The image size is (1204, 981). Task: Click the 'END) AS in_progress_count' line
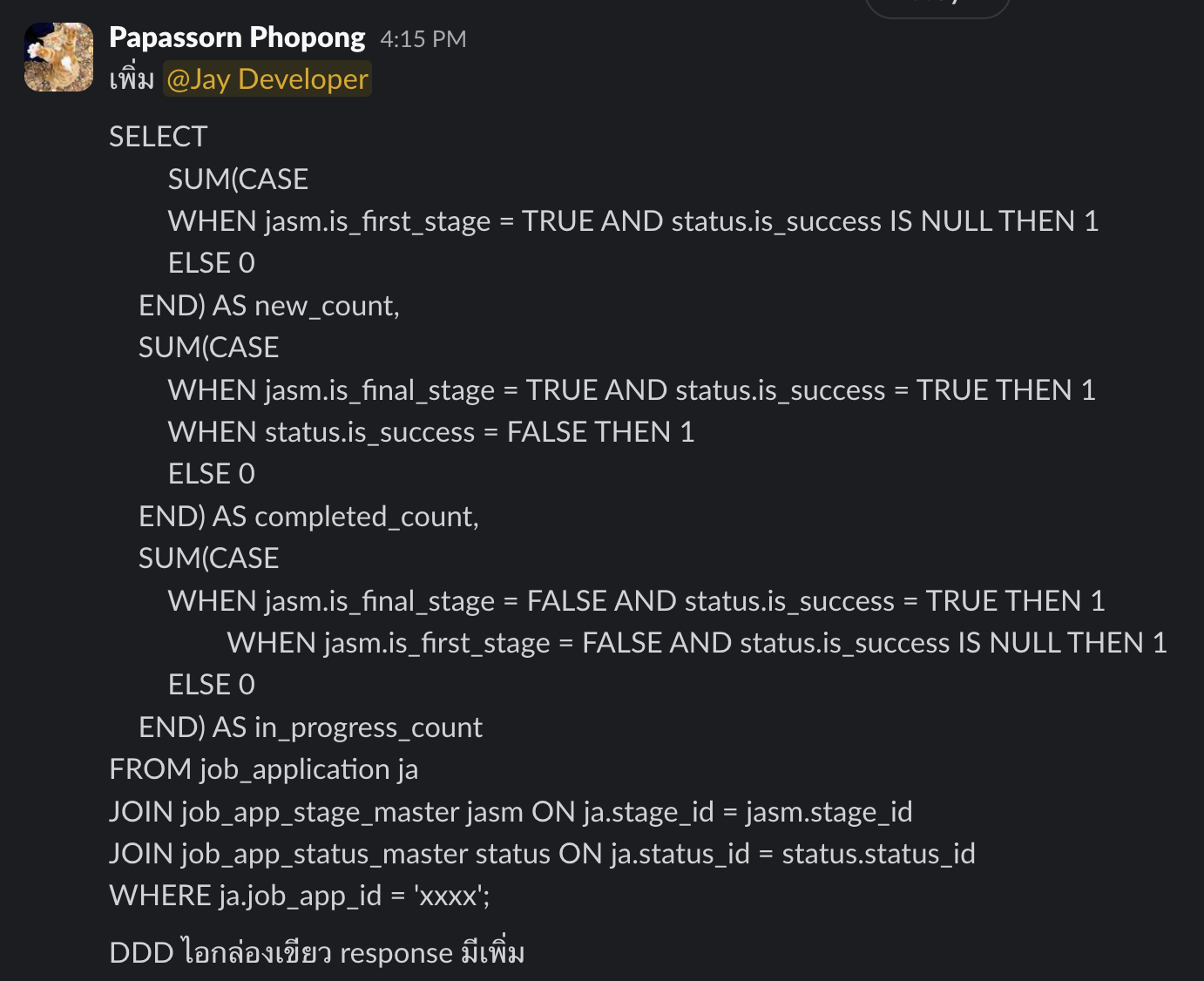(x=310, y=727)
